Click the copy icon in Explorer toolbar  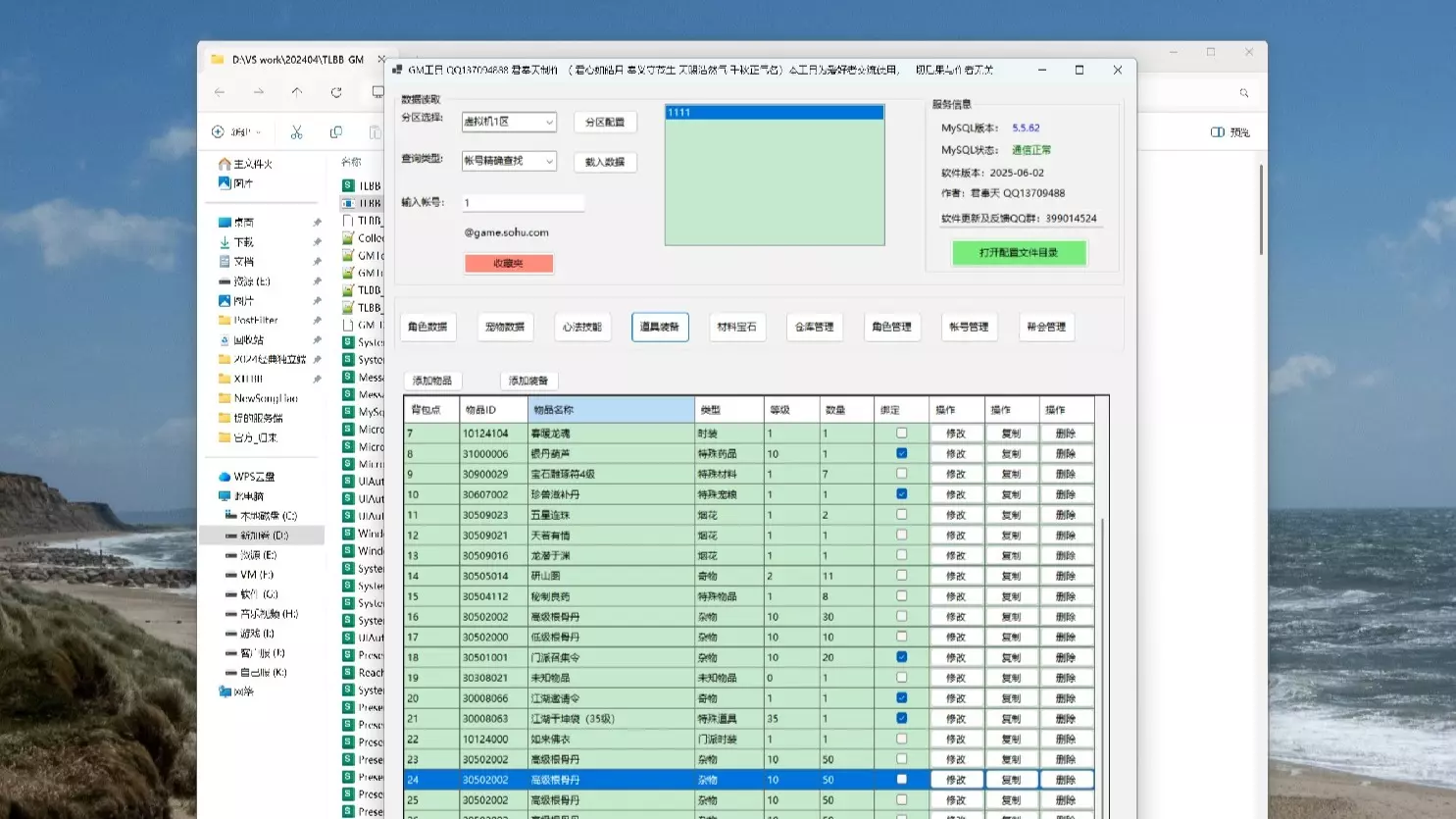coord(336,131)
